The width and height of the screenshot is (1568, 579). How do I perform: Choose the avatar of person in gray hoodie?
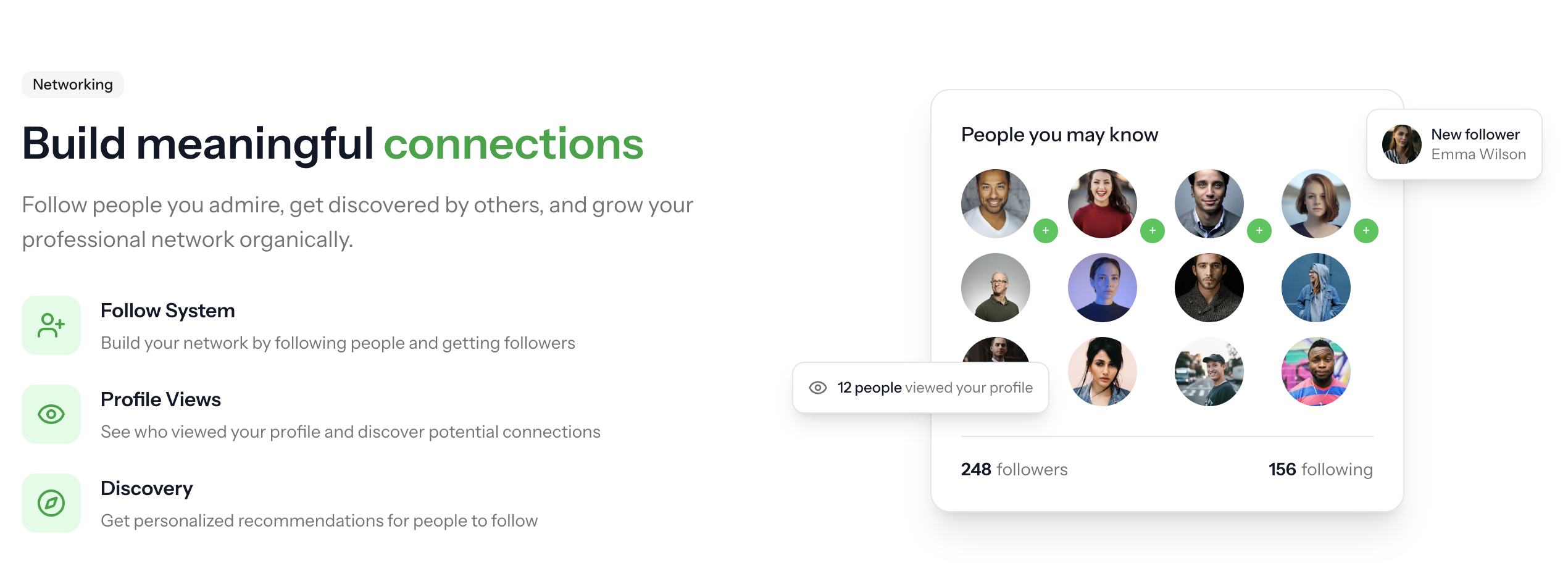pos(1316,288)
